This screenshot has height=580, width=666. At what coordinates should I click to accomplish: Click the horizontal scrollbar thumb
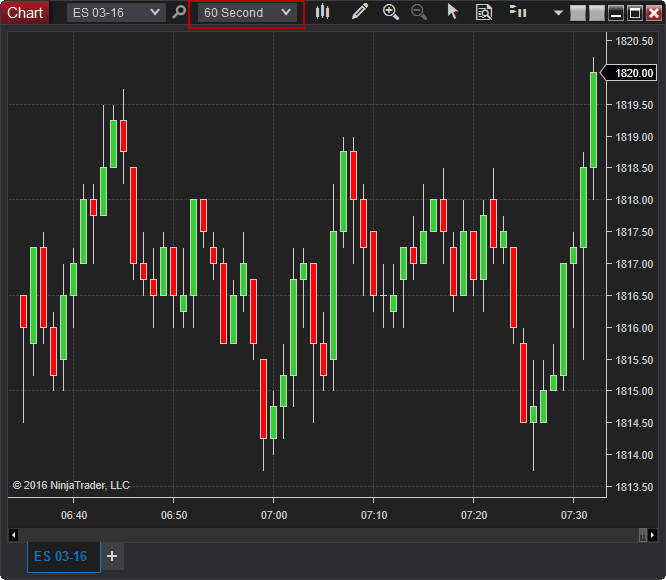pos(643,535)
